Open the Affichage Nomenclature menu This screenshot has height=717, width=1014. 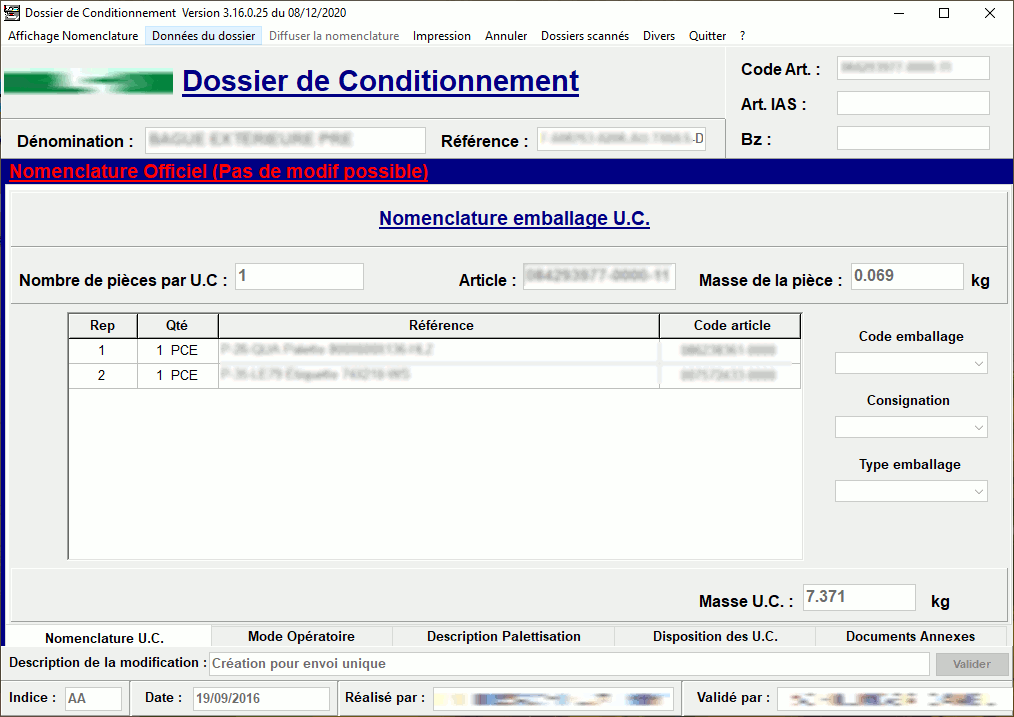pyautogui.click(x=71, y=35)
